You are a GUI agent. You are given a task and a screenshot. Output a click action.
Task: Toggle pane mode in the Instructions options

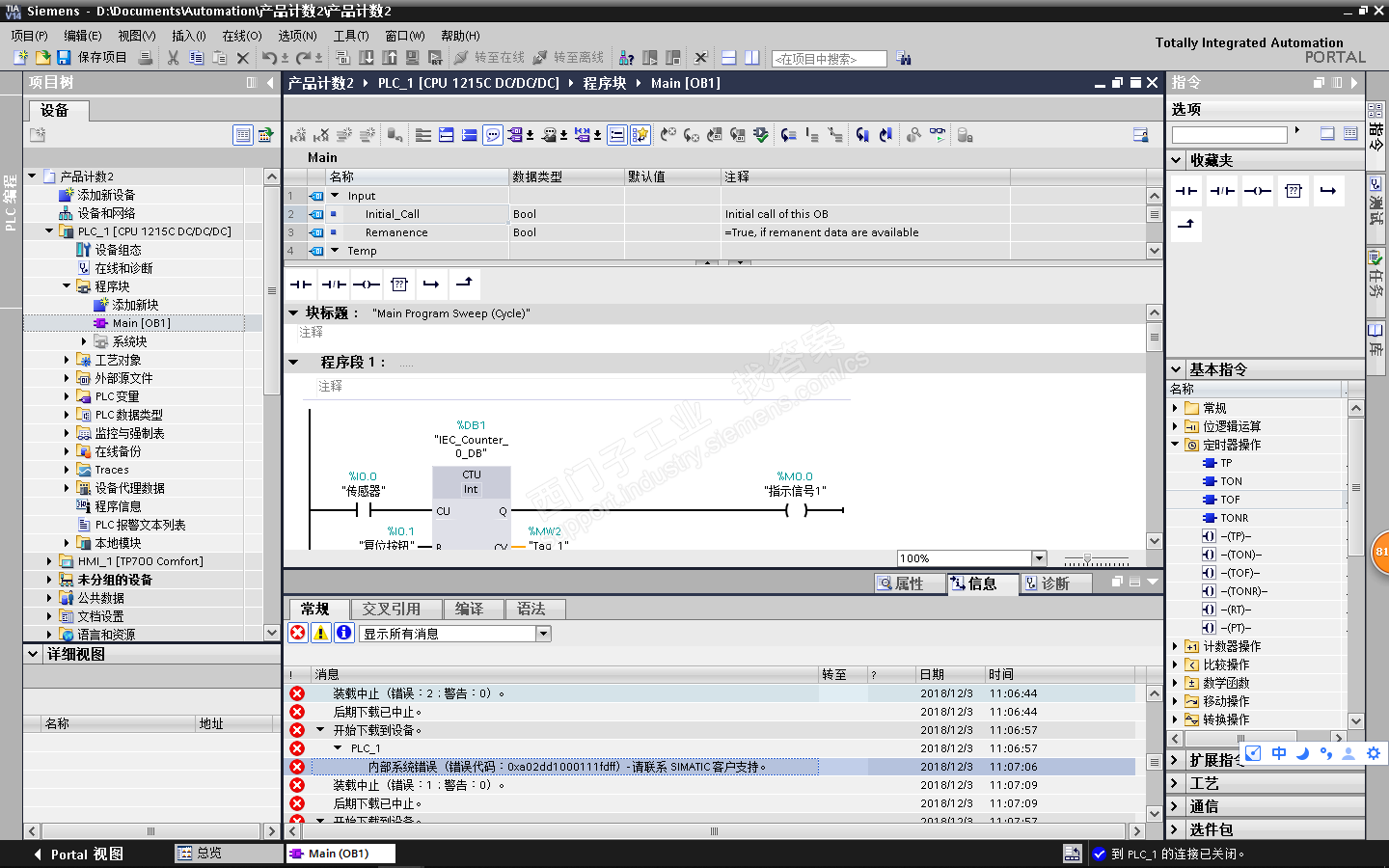coord(1327,134)
